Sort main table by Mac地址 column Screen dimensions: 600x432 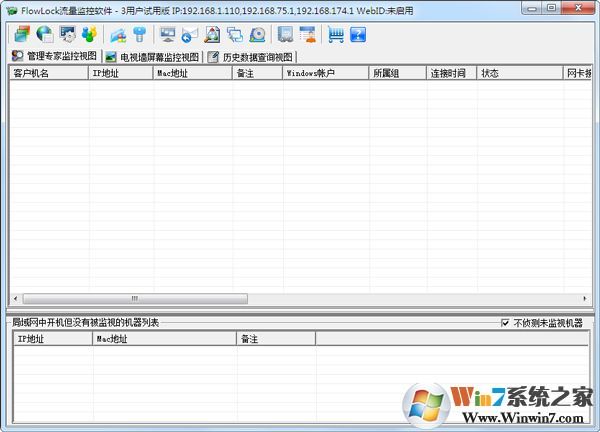point(192,73)
